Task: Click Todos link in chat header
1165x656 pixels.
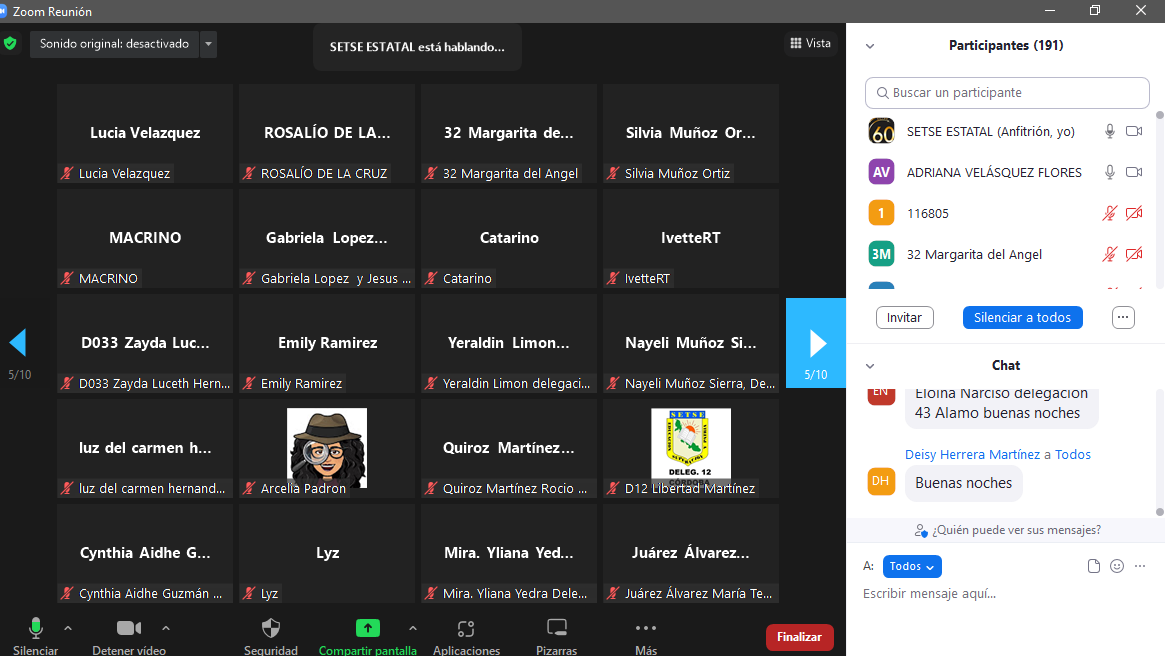Action: point(1073,454)
